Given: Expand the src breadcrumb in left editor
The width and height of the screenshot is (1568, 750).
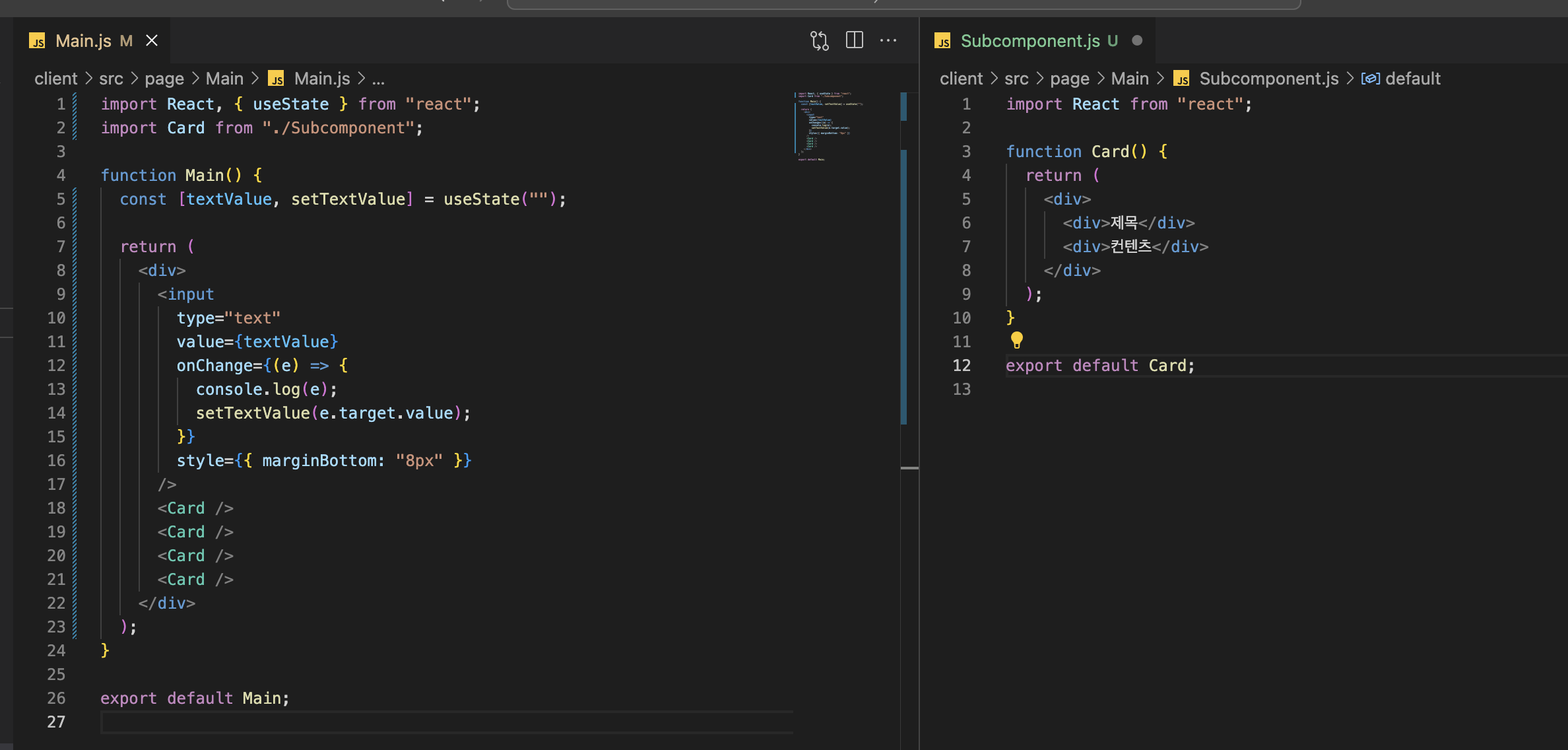Looking at the screenshot, I should pos(111,79).
